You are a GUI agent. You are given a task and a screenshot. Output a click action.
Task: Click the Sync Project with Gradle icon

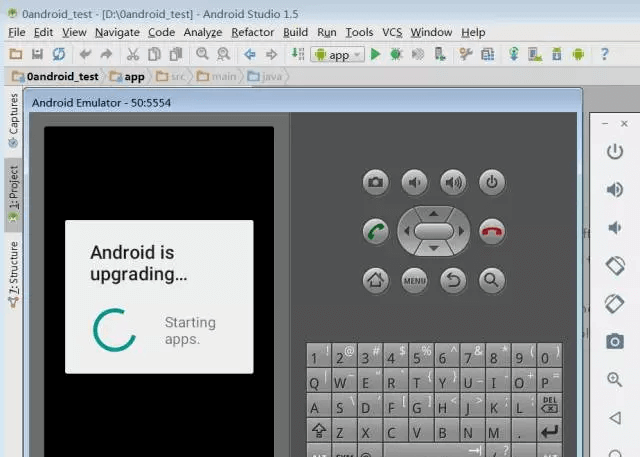pyautogui.click(x=513, y=54)
